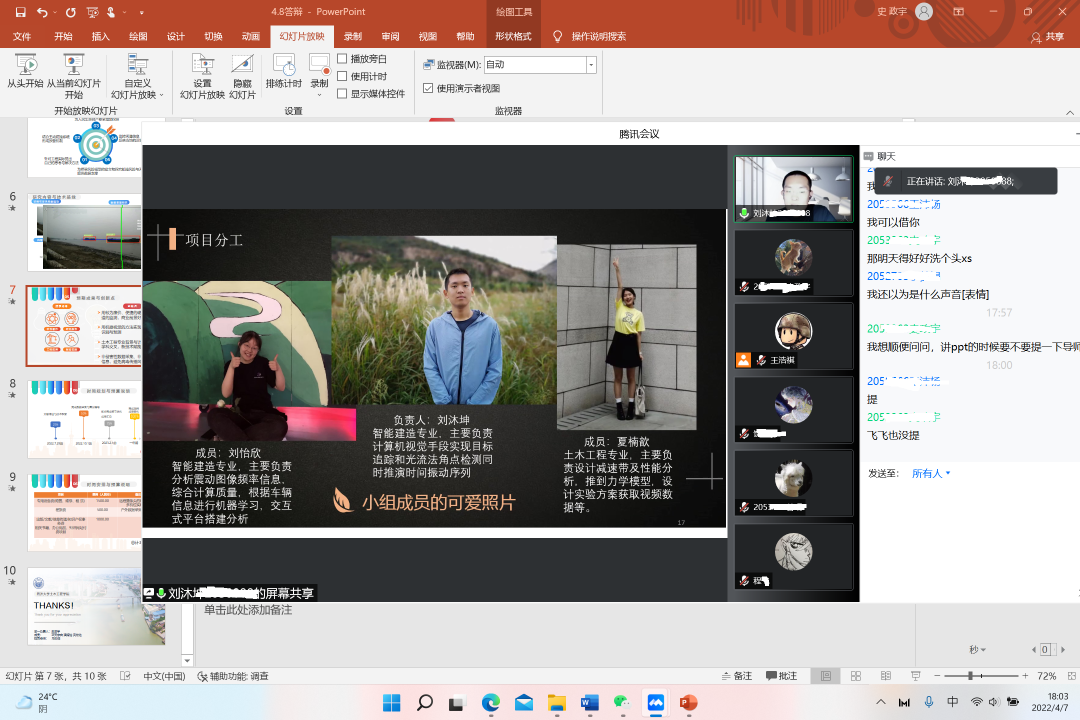Open Mail app from the taskbar
1080x720 pixels.
point(523,703)
